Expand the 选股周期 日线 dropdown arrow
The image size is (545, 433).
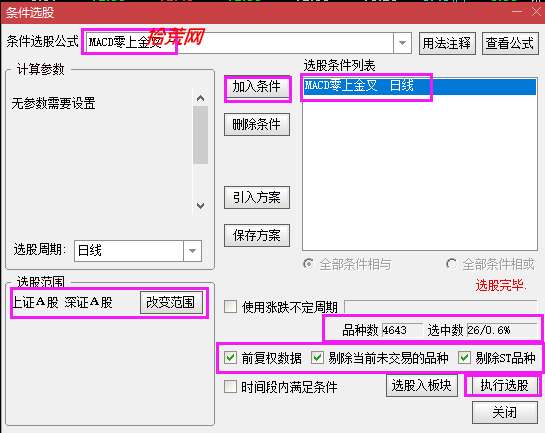193,251
